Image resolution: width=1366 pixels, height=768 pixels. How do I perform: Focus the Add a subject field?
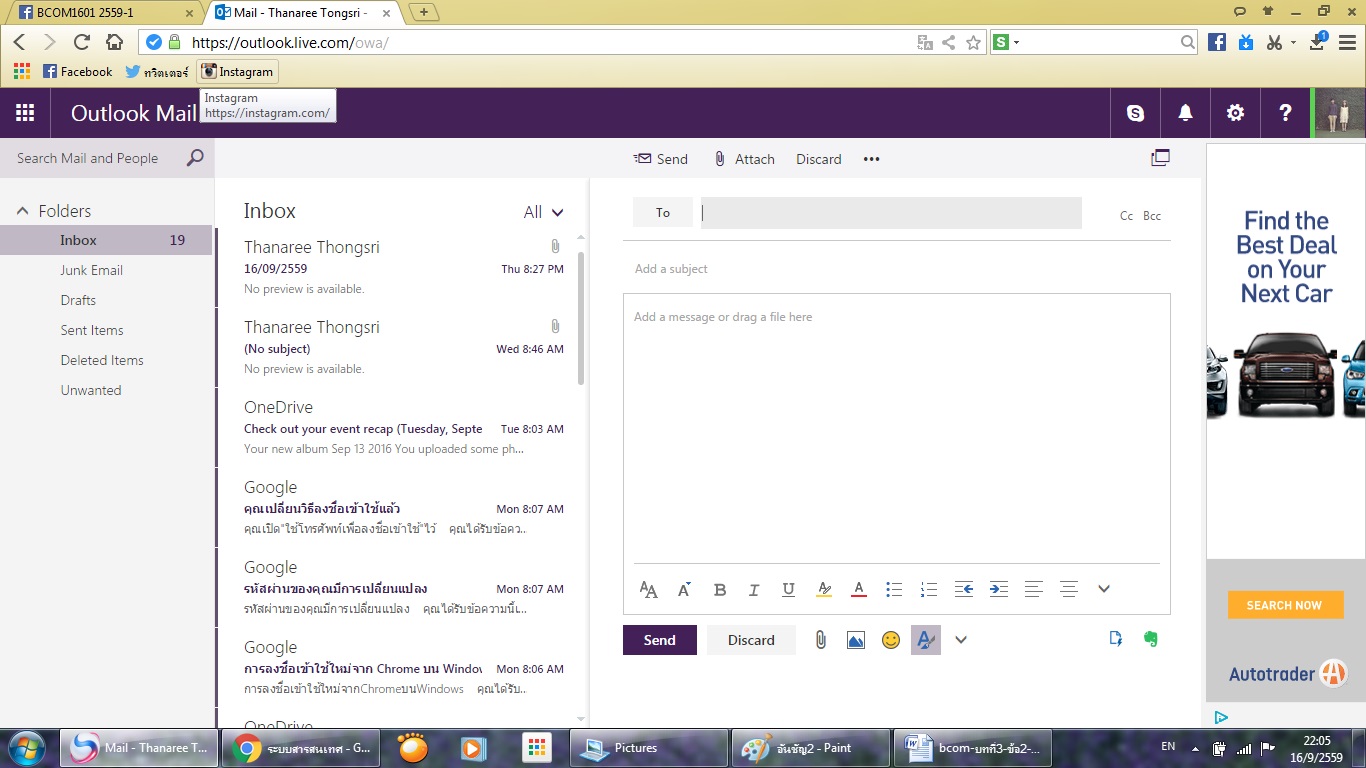(896, 269)
